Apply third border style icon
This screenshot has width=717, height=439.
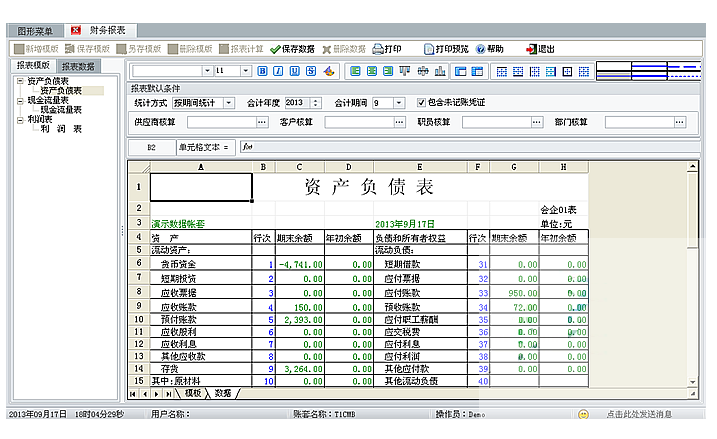(x=535, y=71)
